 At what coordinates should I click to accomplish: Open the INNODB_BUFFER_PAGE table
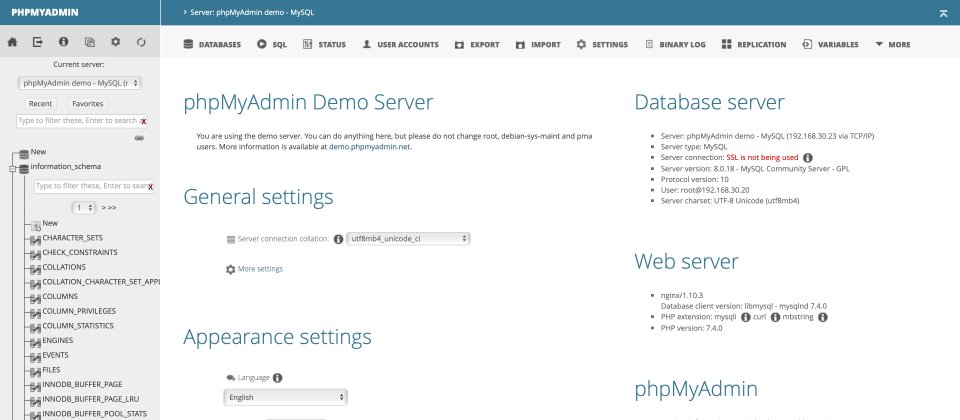point(82,384)
